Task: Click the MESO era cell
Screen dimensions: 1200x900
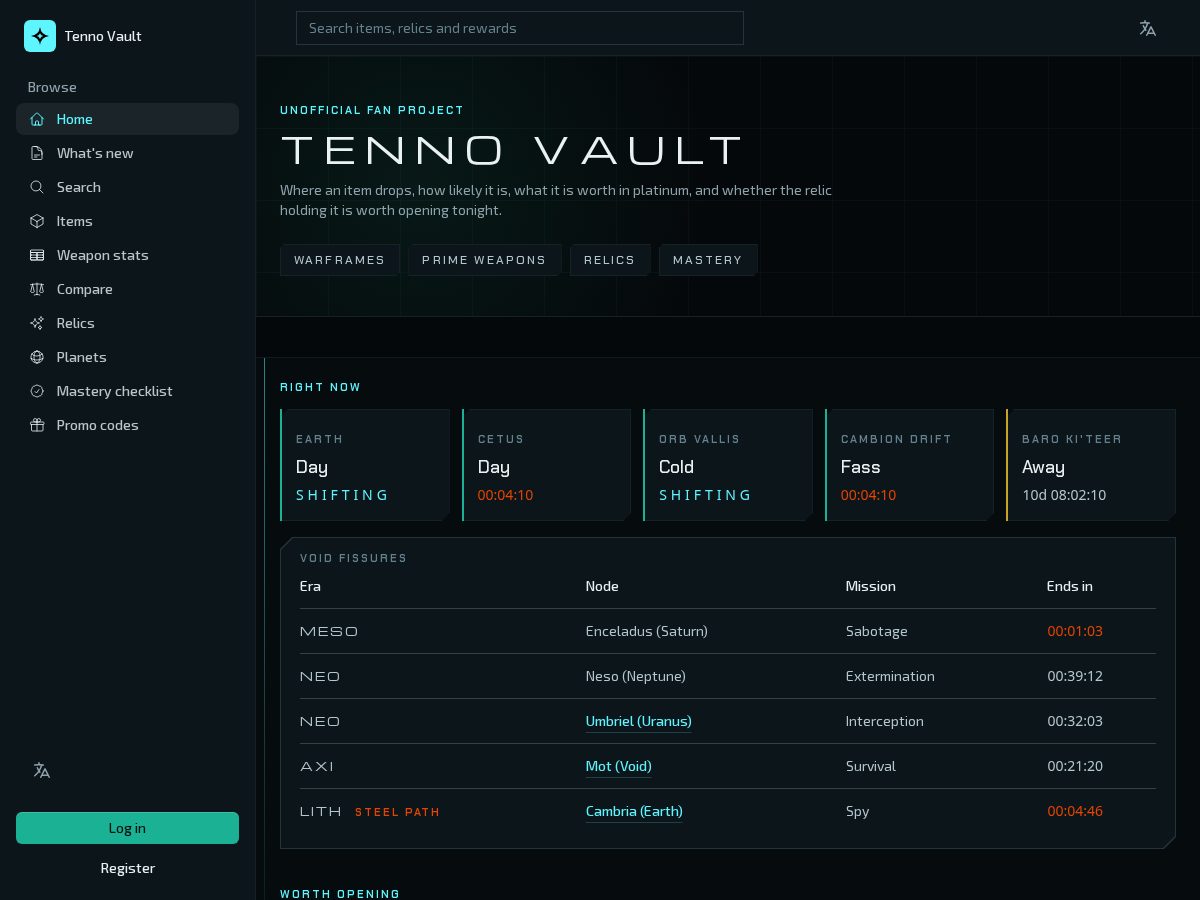Action: pos(329,631)
